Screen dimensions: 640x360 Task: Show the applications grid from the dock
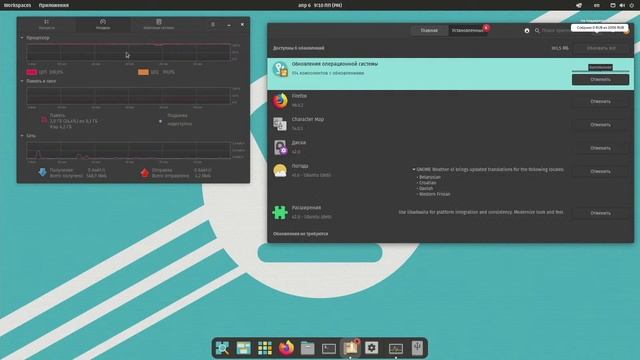265,348
